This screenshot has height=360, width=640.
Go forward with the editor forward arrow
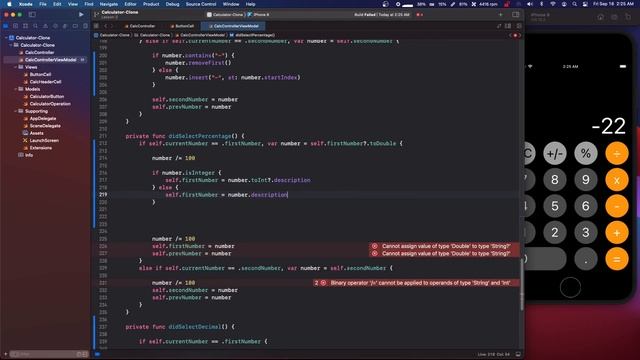(x=112, y=26)
